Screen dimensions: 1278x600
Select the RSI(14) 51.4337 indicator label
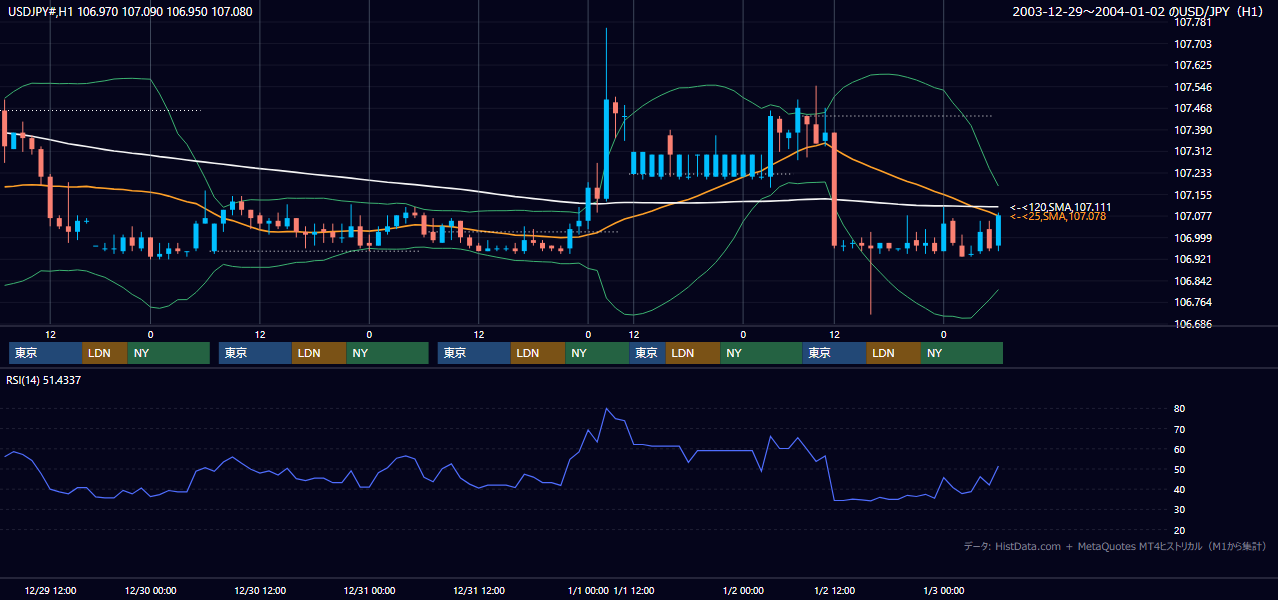(44, 380)
